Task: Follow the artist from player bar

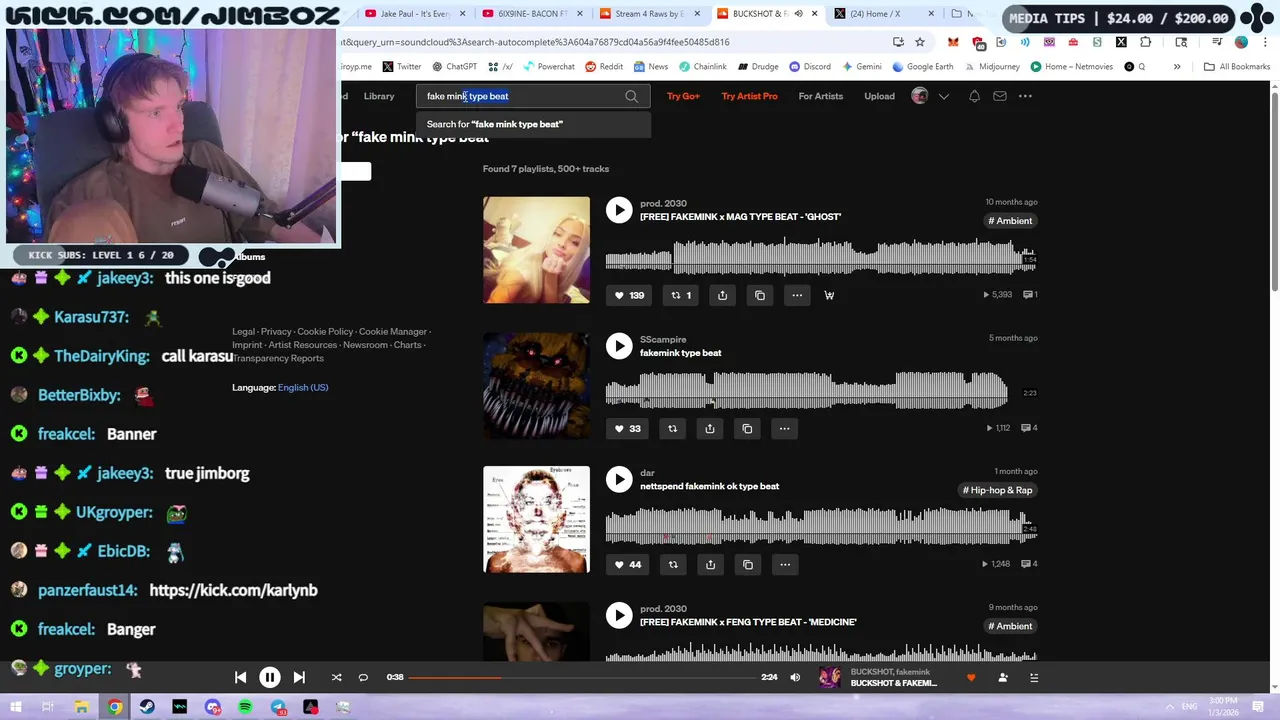Action: [x=1003, y=677]
